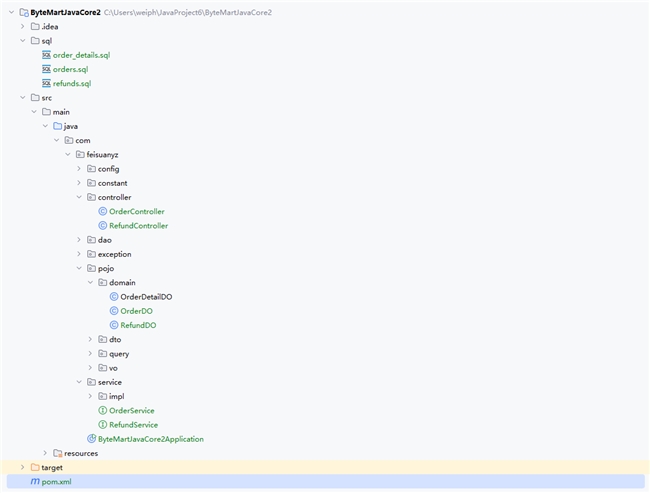Select the pom.xml file name
Viewport: 650px width, 493px height.
click(x=56, y=481)
